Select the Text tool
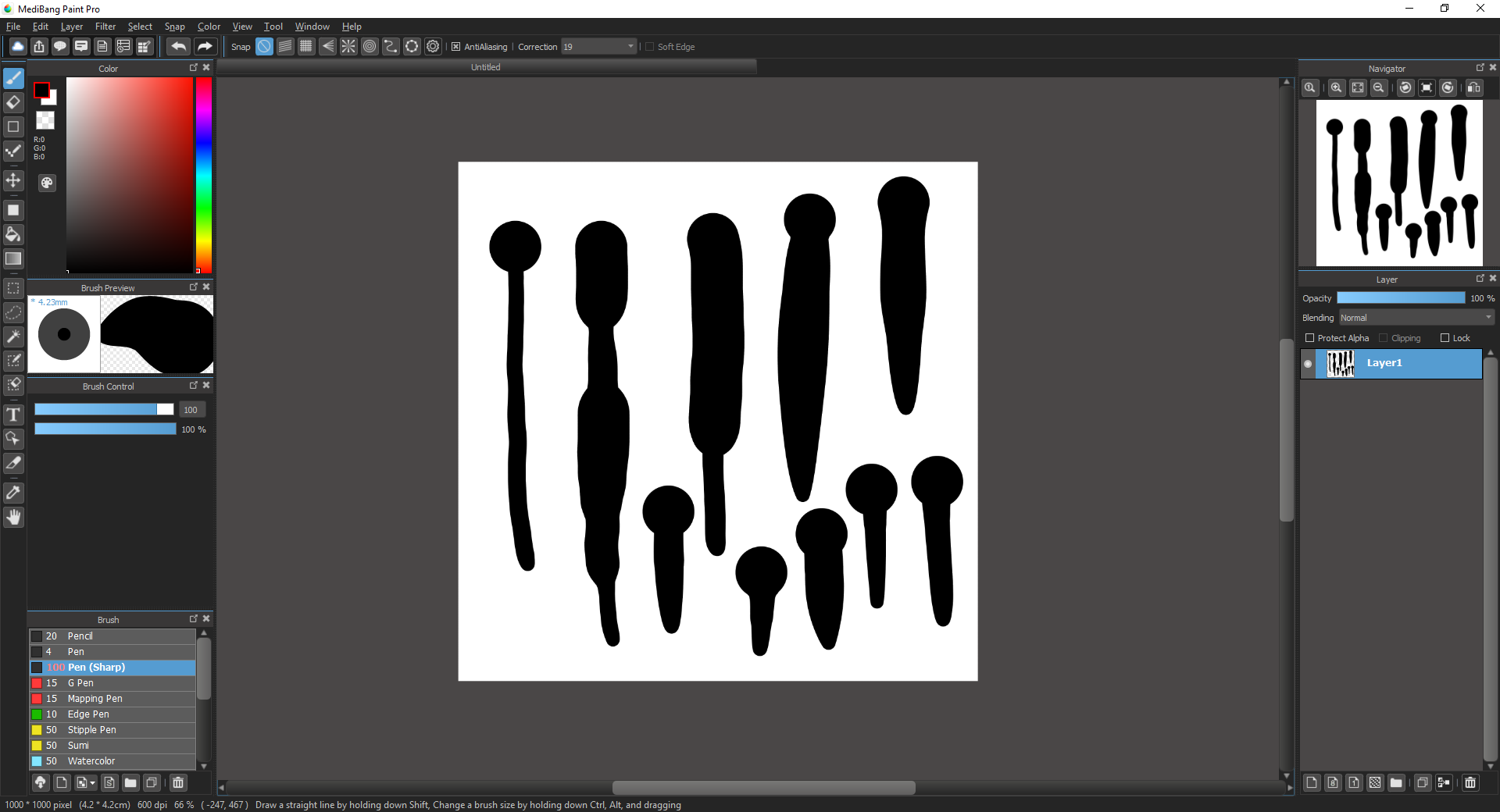This screenshot has height=812, width=1500. tap(13, 415)
